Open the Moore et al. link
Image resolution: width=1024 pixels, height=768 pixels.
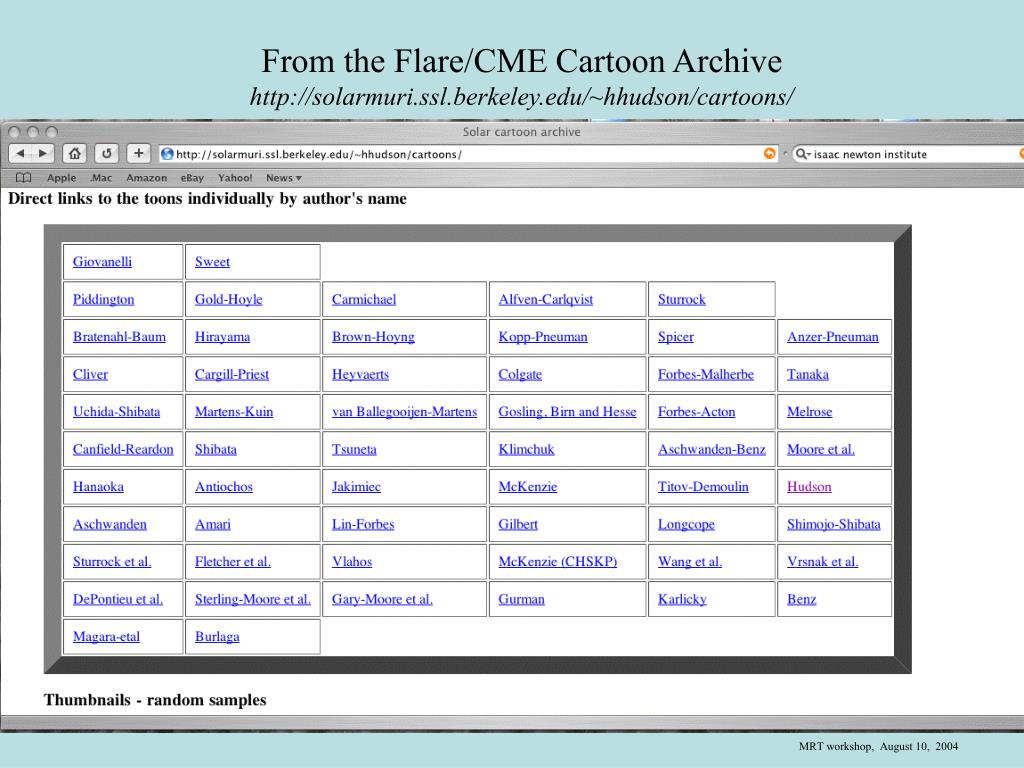(820, 450)
